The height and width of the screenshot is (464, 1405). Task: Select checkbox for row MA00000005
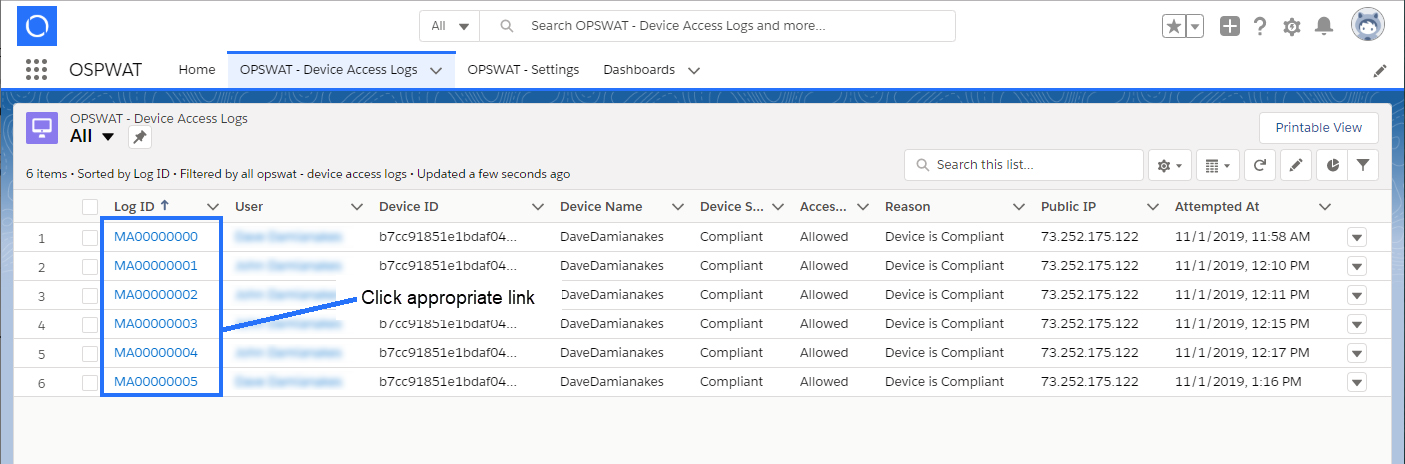tap(90, 383)
